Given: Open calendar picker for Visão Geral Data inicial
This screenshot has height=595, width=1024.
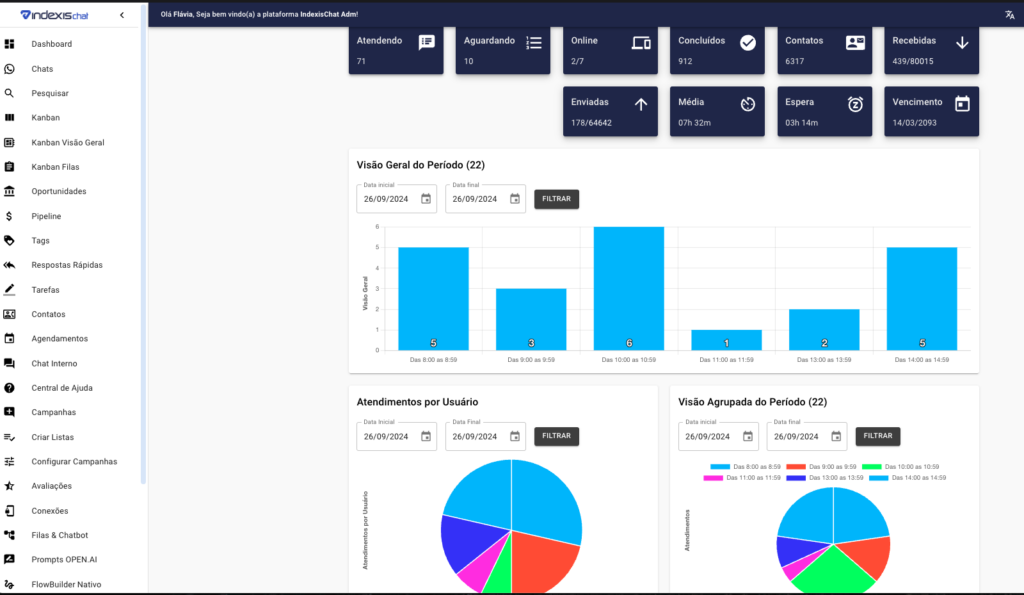Looking at the screenshot, I should [426, 199].
